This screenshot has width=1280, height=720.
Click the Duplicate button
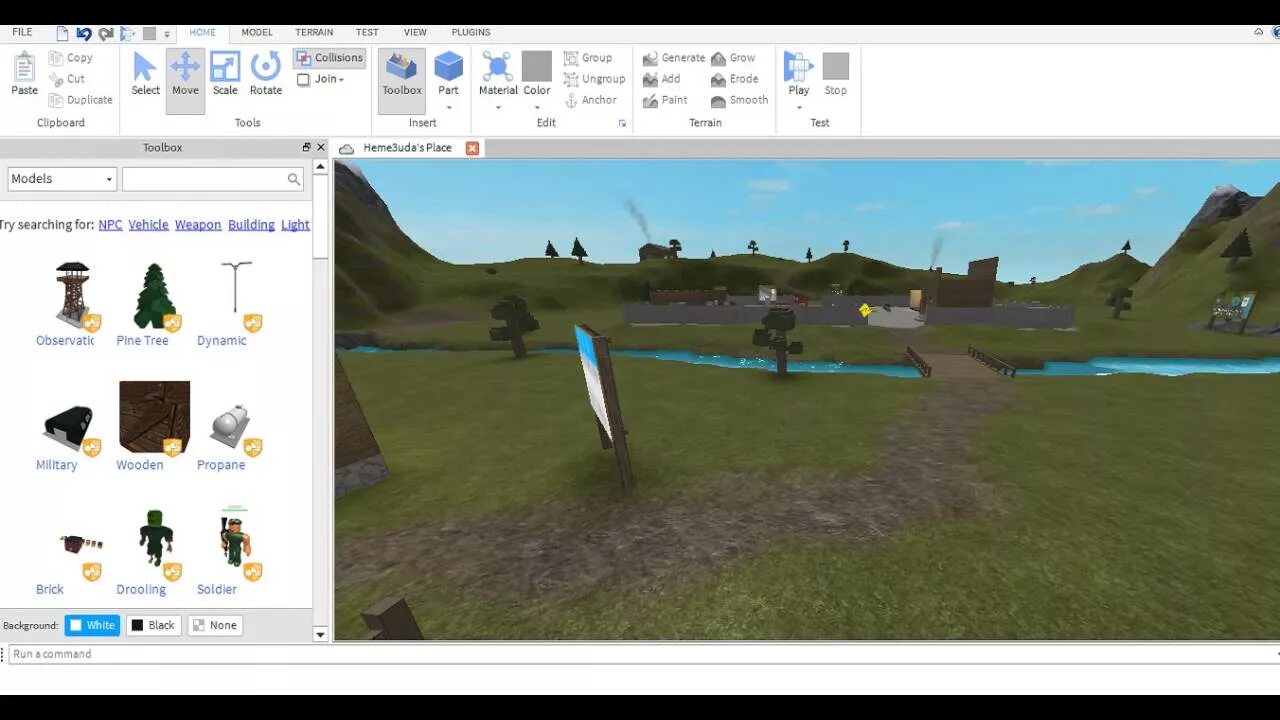click(81, 100)
